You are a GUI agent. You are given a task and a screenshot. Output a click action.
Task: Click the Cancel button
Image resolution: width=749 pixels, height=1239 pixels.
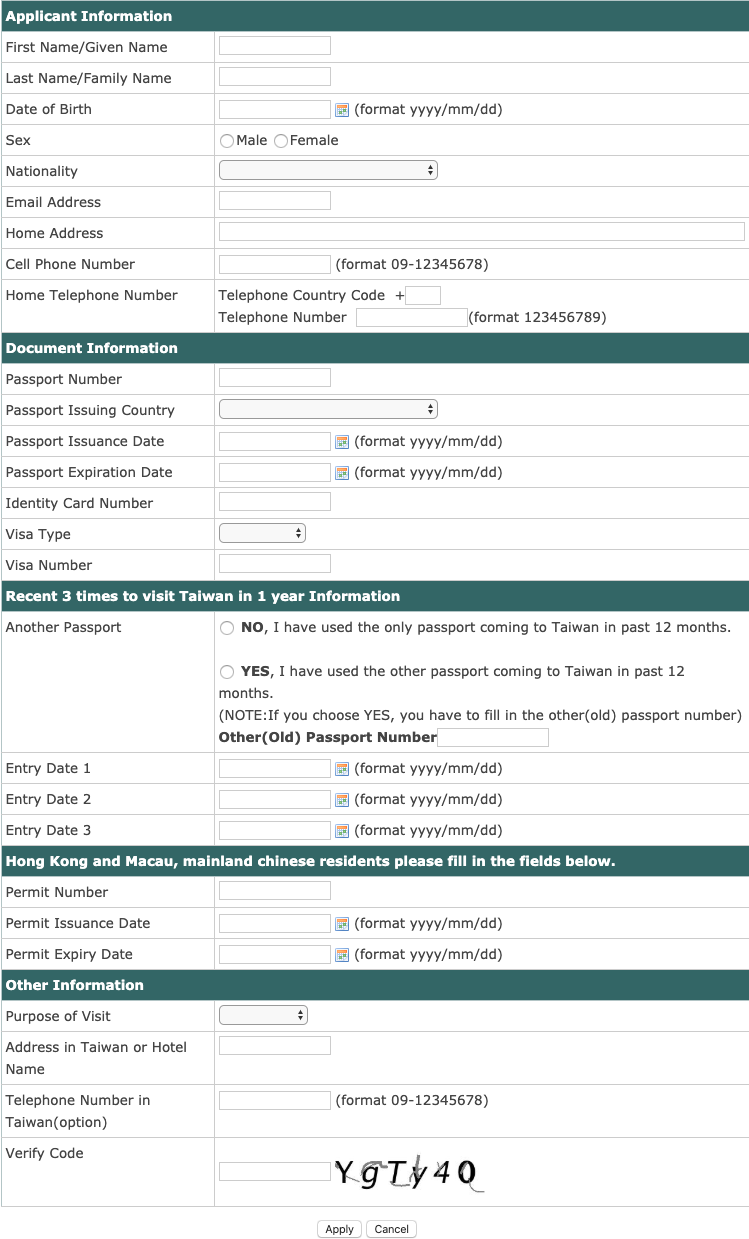point(391,1229)
